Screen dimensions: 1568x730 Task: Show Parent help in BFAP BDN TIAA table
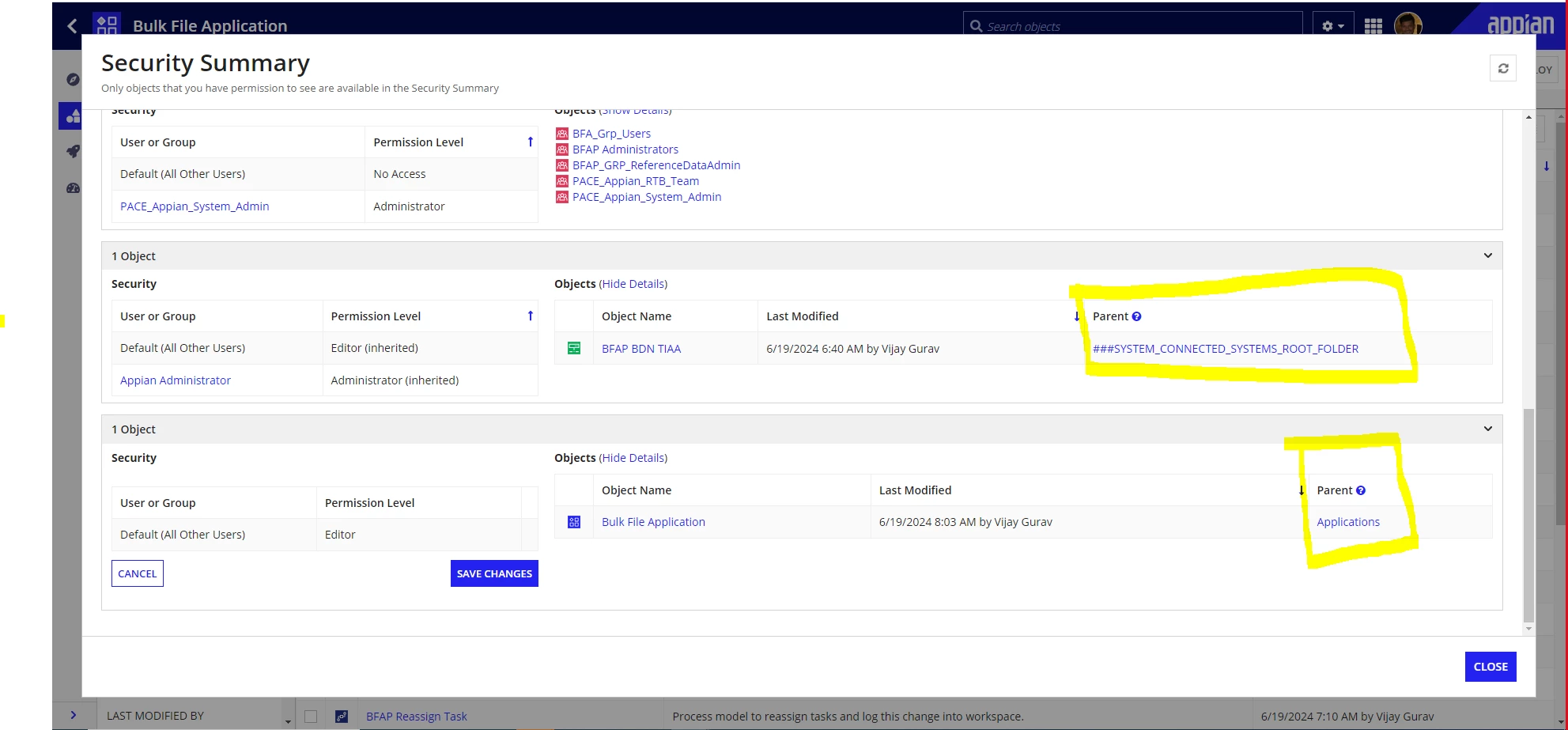(1136, 316)
